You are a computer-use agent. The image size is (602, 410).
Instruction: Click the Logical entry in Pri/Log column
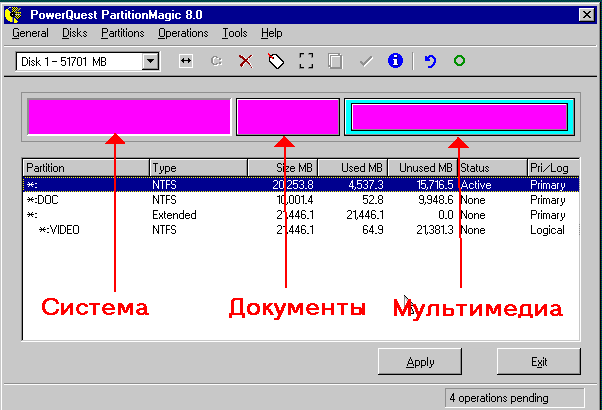(x=547, y=230)
